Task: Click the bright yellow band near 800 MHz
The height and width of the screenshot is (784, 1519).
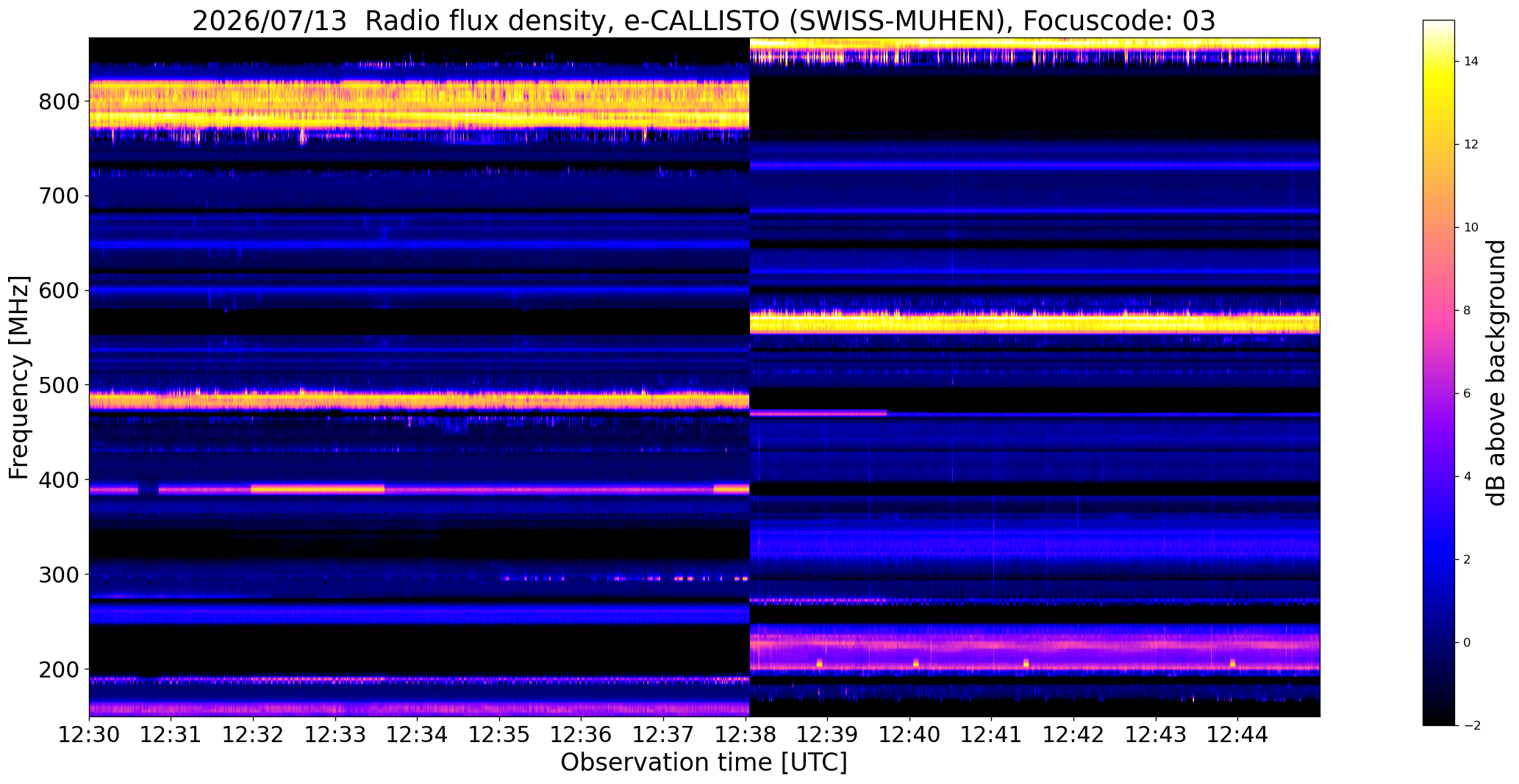Action: point(419,104)
